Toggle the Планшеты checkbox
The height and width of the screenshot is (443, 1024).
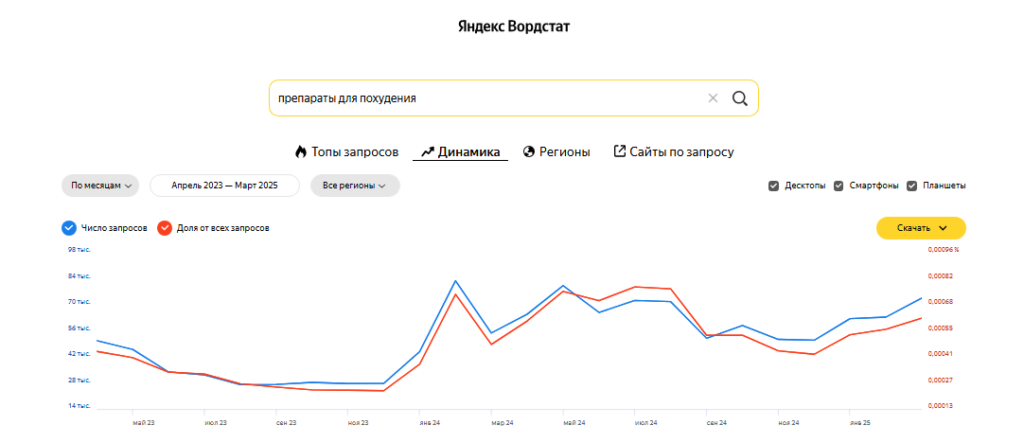(912, 186)
